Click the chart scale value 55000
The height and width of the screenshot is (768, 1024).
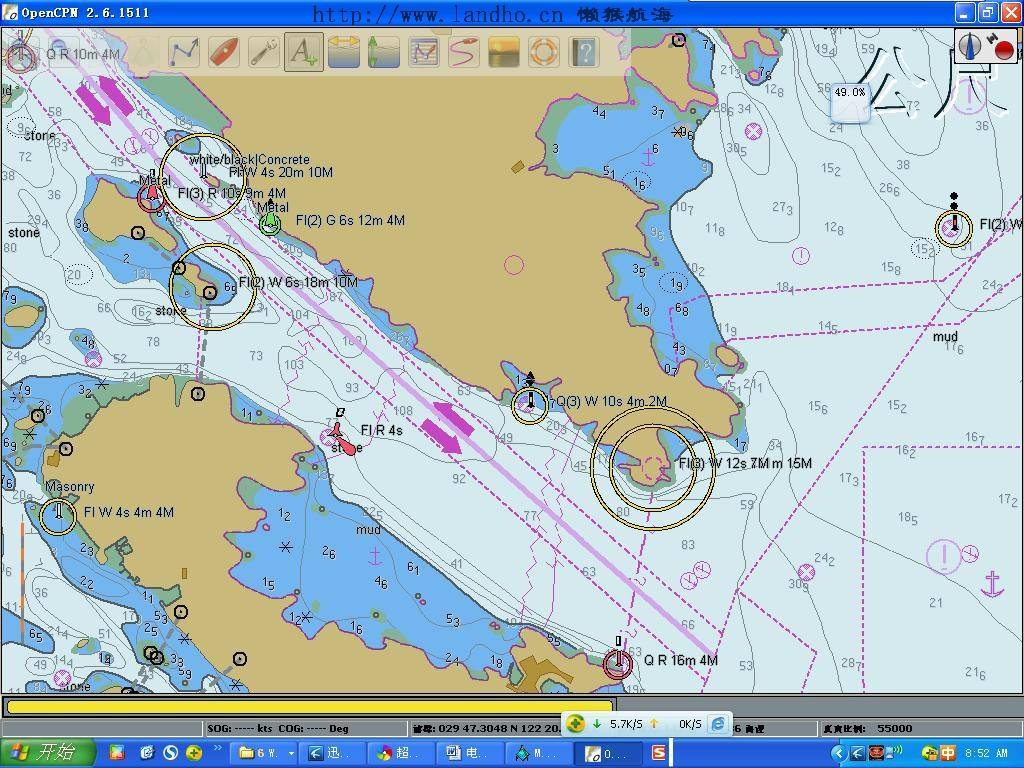point(895,728)
